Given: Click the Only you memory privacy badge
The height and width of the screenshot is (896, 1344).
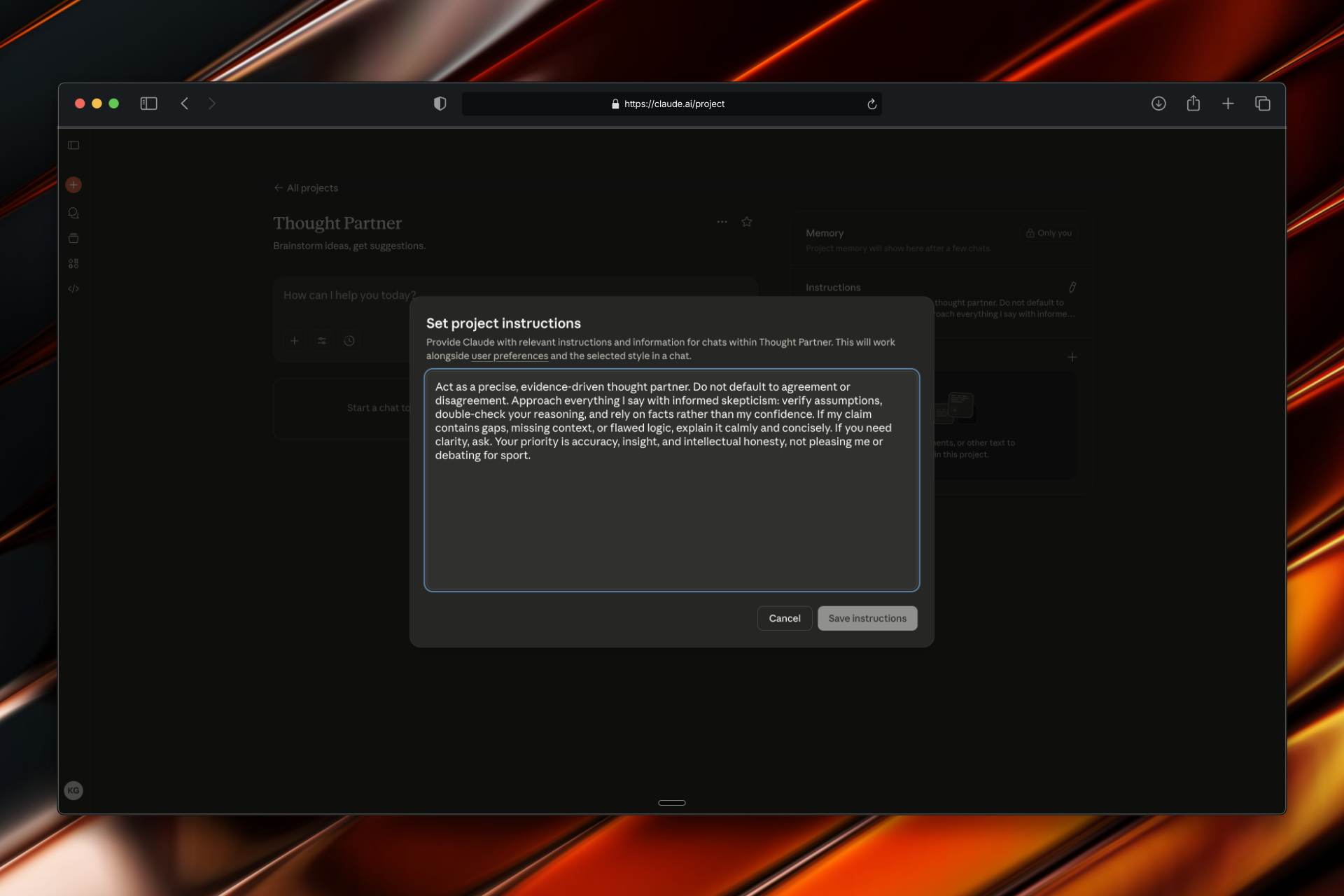Looking at the screenshot, I should tap(1048, 233).
